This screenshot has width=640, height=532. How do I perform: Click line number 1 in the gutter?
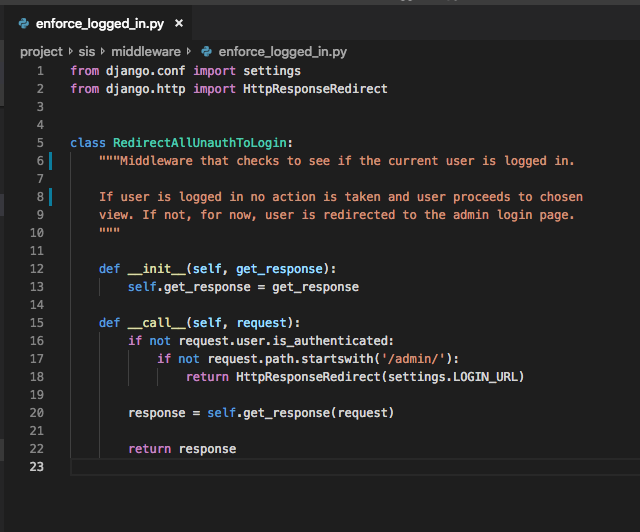click(40, 71)
